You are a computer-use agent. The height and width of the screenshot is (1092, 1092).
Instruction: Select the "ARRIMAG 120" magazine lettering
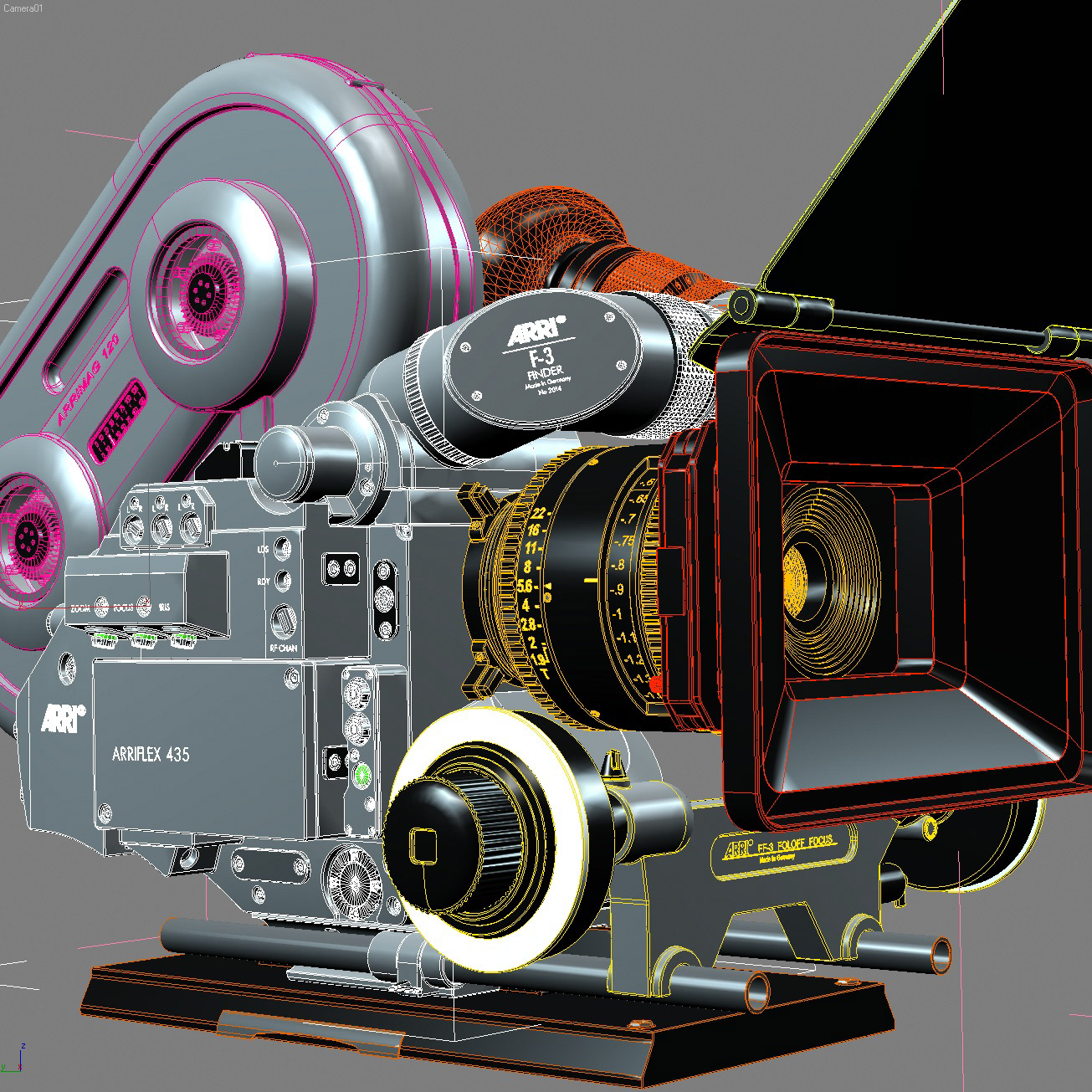88,381
